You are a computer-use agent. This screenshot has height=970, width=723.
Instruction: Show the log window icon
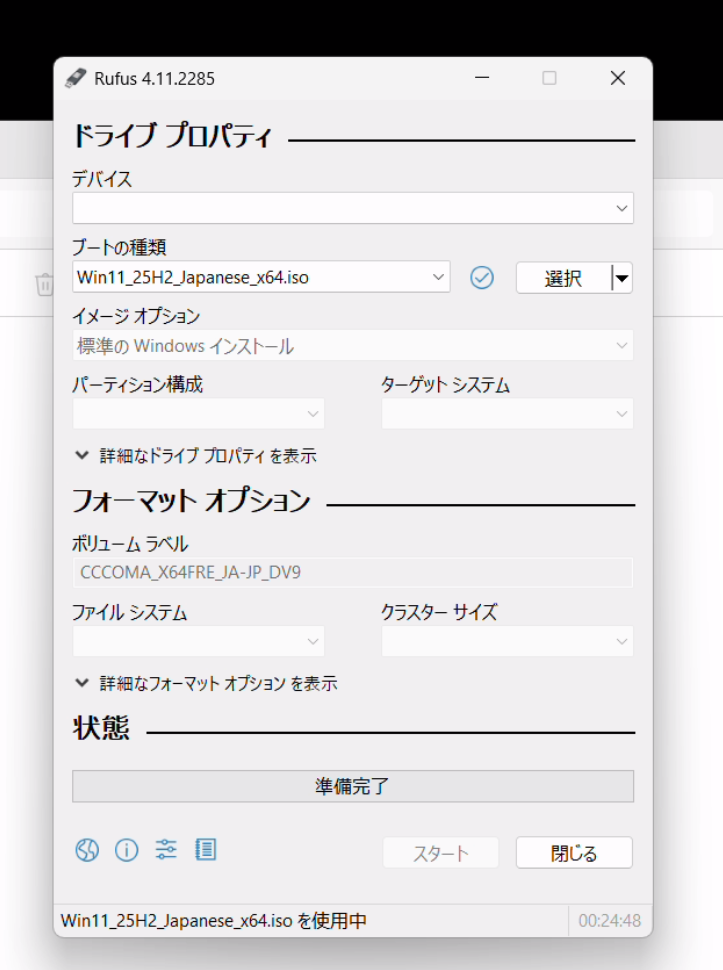pyautogui.click(x=205, y=850)
